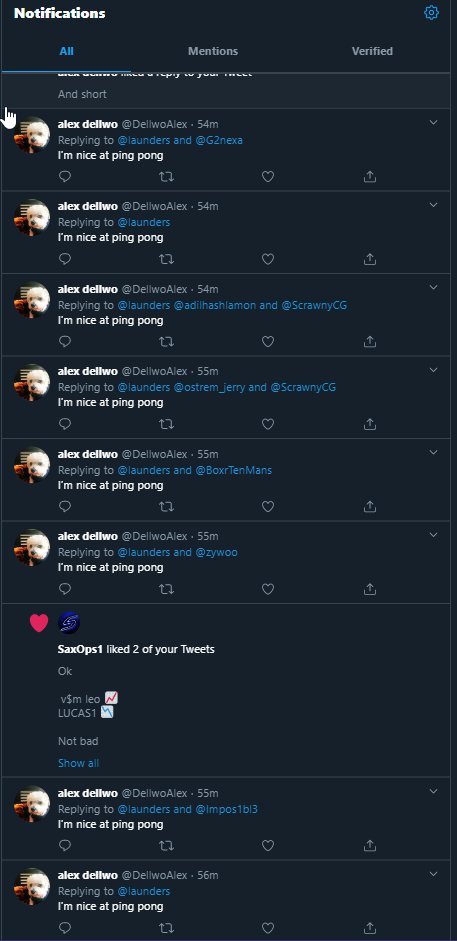The image size is (457, 941).
Task: Open the @ScrawnyCG link in @ostrem_jerry reply
Action: click(x=303, y=387)
